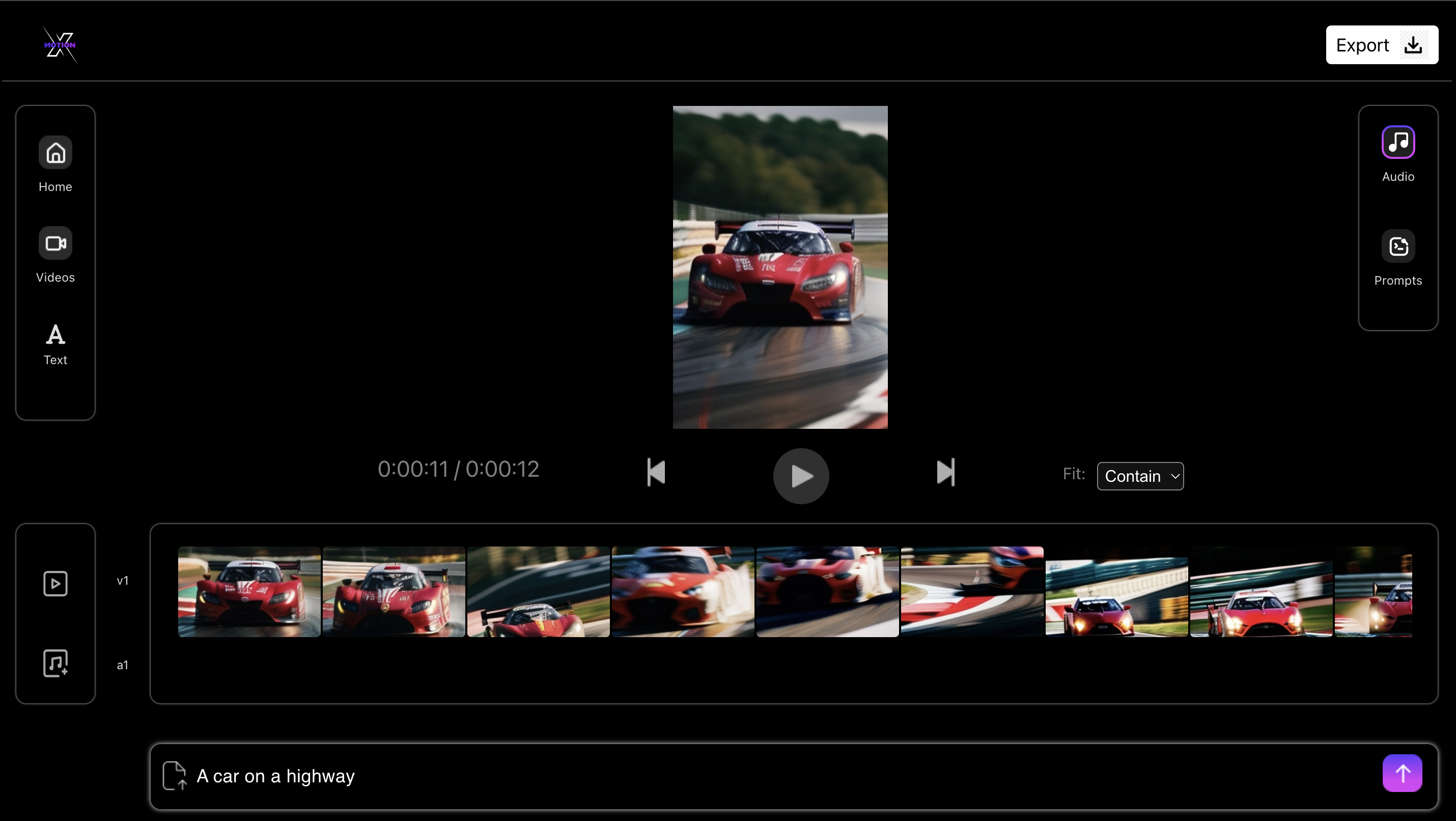Click the prompt text field
The width and height of the screenshot is (1456, 821).
(x=735, y=776)
